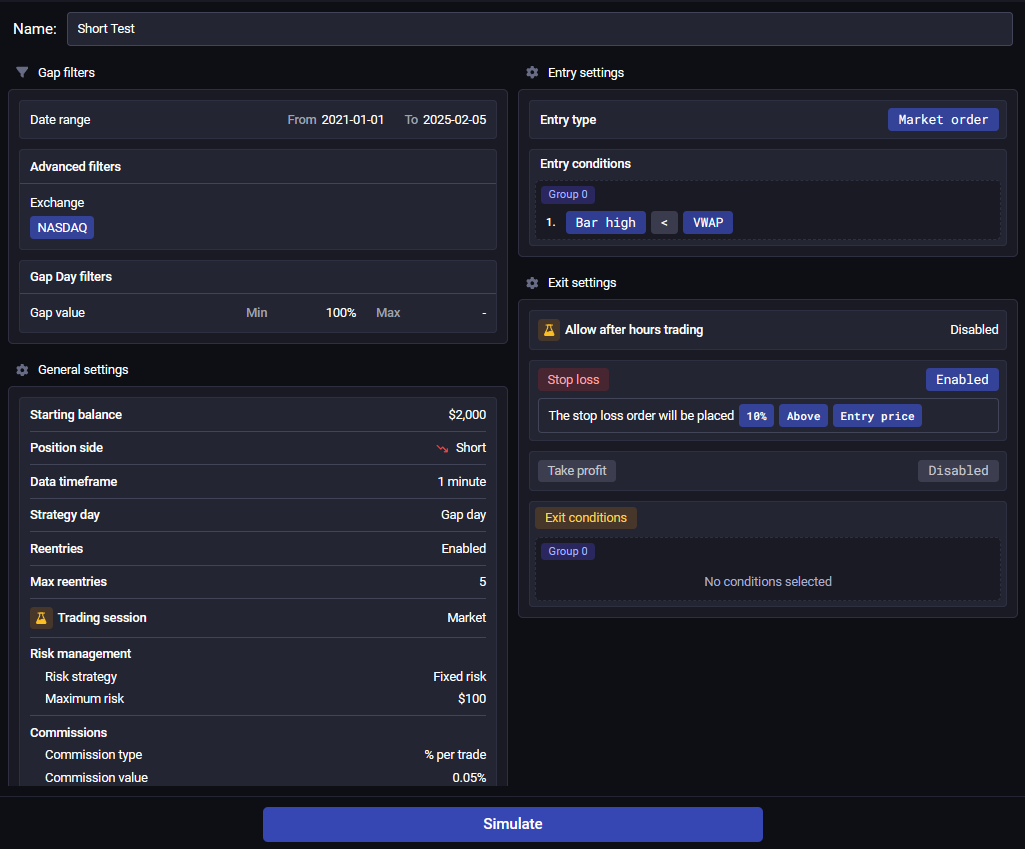The height and width of the screenshot is (849, 1025).
Task: Click the red short arrow icon in Position side
Action: 443,448
